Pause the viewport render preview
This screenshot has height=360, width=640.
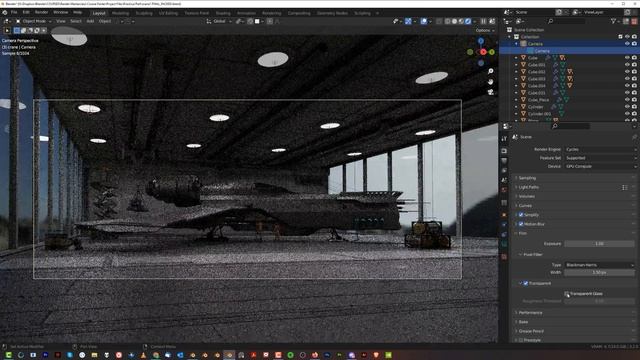(x=484, y=21)
